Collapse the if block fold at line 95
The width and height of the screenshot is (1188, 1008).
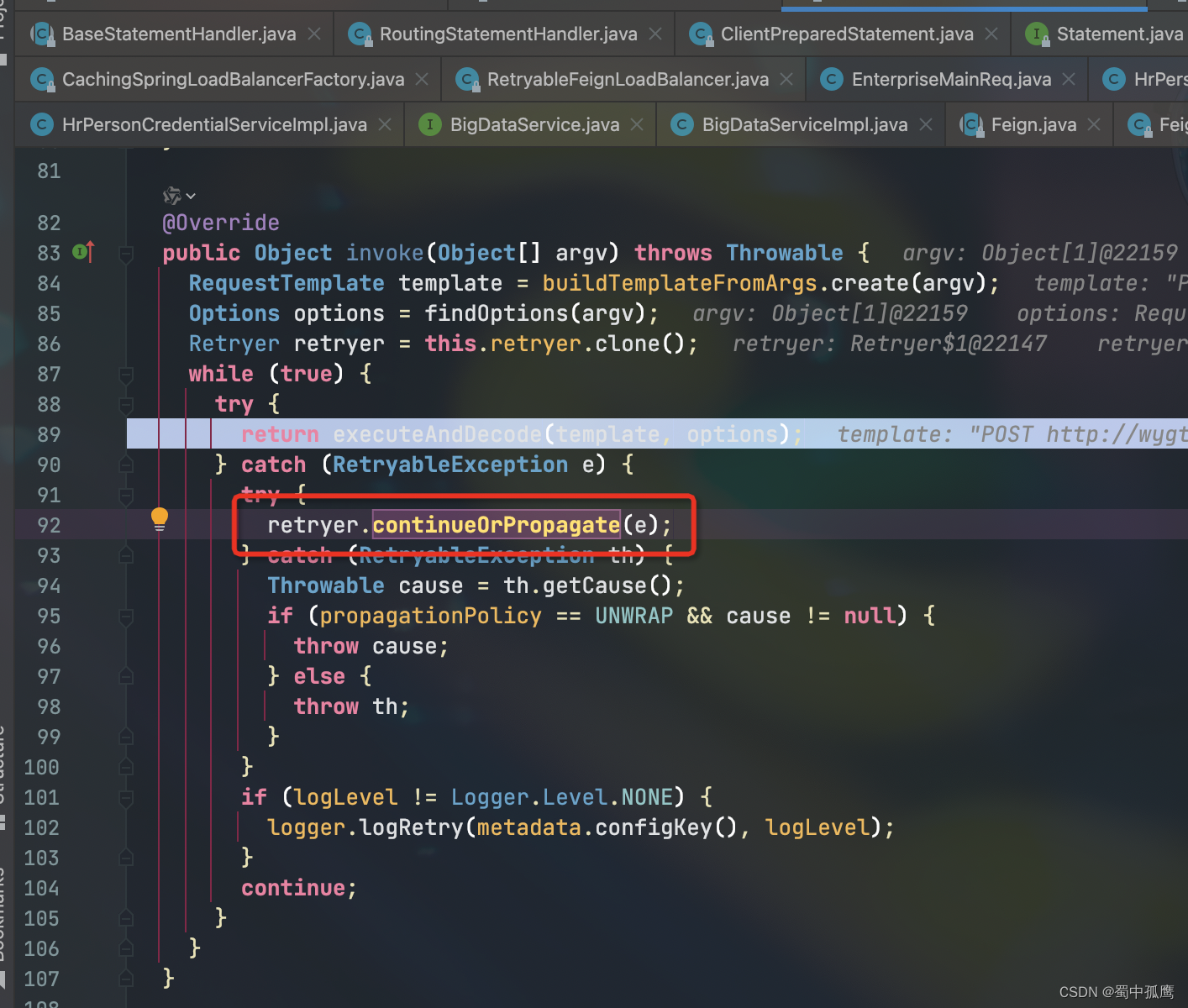pyautogui.click(x=126, y=616)
